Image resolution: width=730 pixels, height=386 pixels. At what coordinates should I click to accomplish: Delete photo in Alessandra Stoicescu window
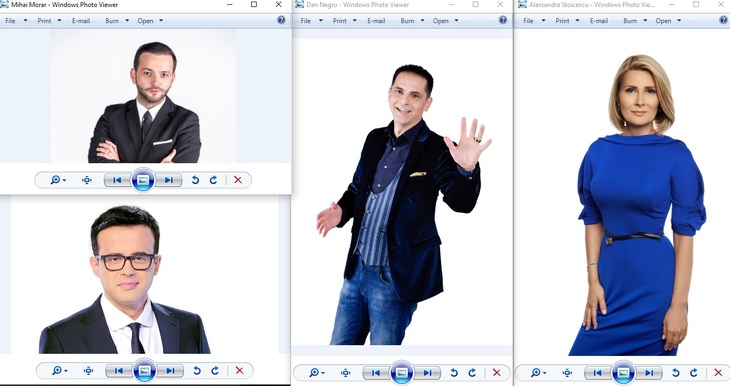click(718, 372)
